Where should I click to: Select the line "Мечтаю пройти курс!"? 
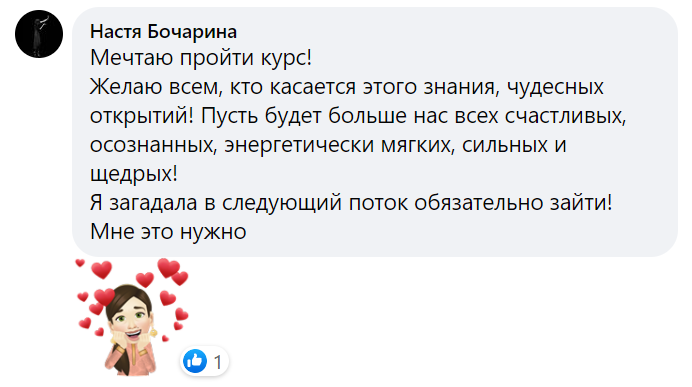pyautogui.click(x=201, y=58)
